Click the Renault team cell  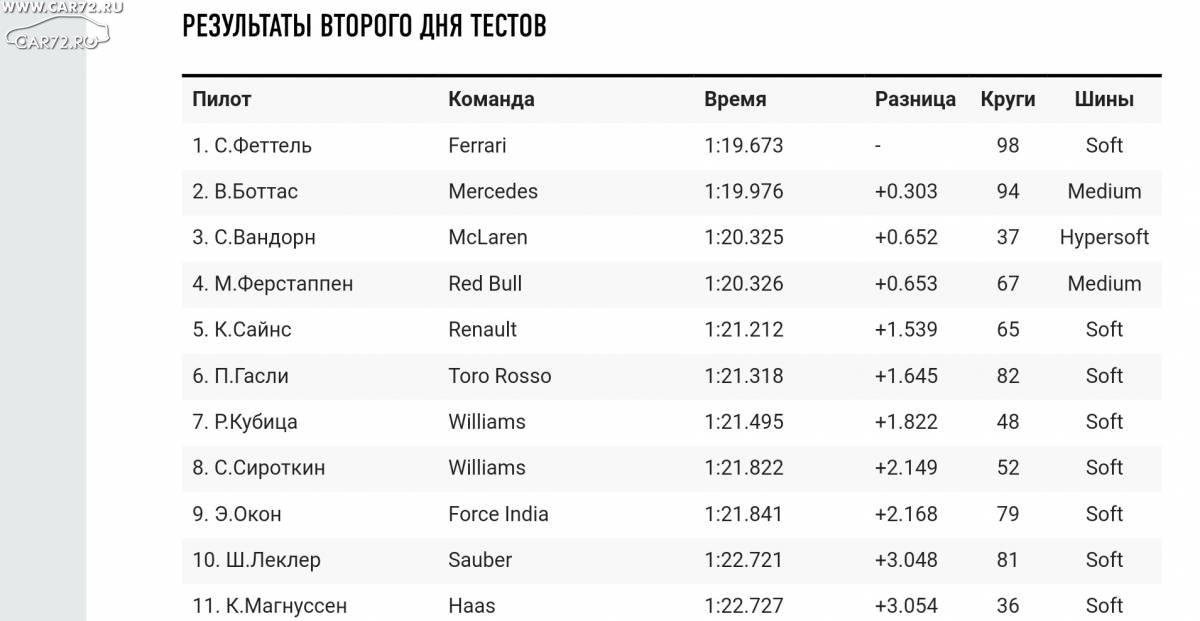pyautogui.click(x=483, y=329)
